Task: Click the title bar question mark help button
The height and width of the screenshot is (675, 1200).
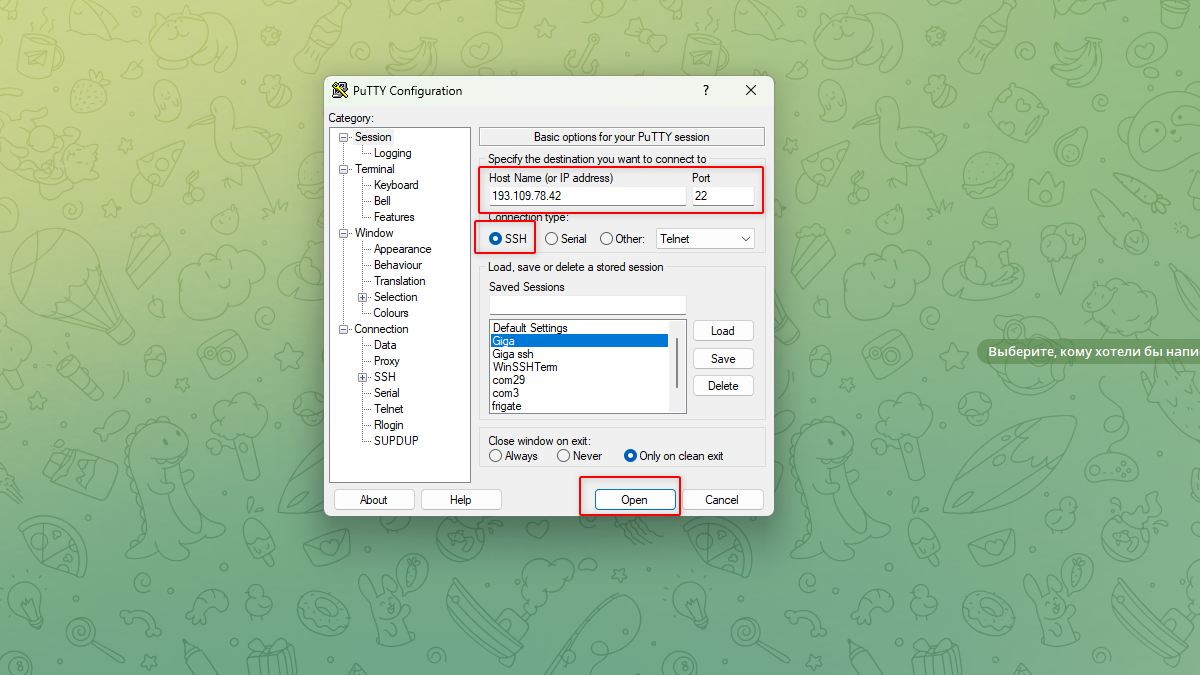Action: [x=706, y=90]
